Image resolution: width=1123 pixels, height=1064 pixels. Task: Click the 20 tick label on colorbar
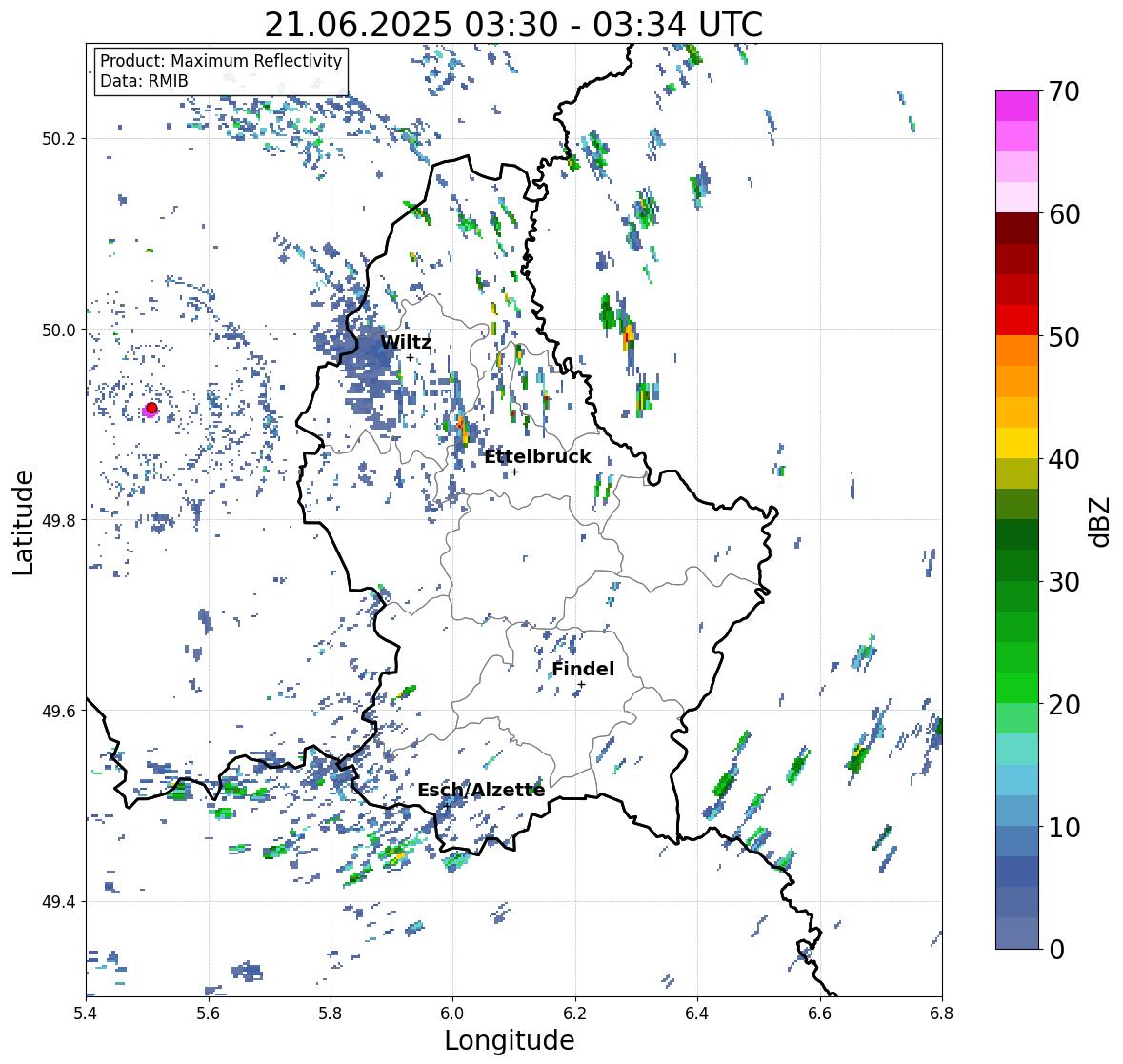click(1064, 705)
